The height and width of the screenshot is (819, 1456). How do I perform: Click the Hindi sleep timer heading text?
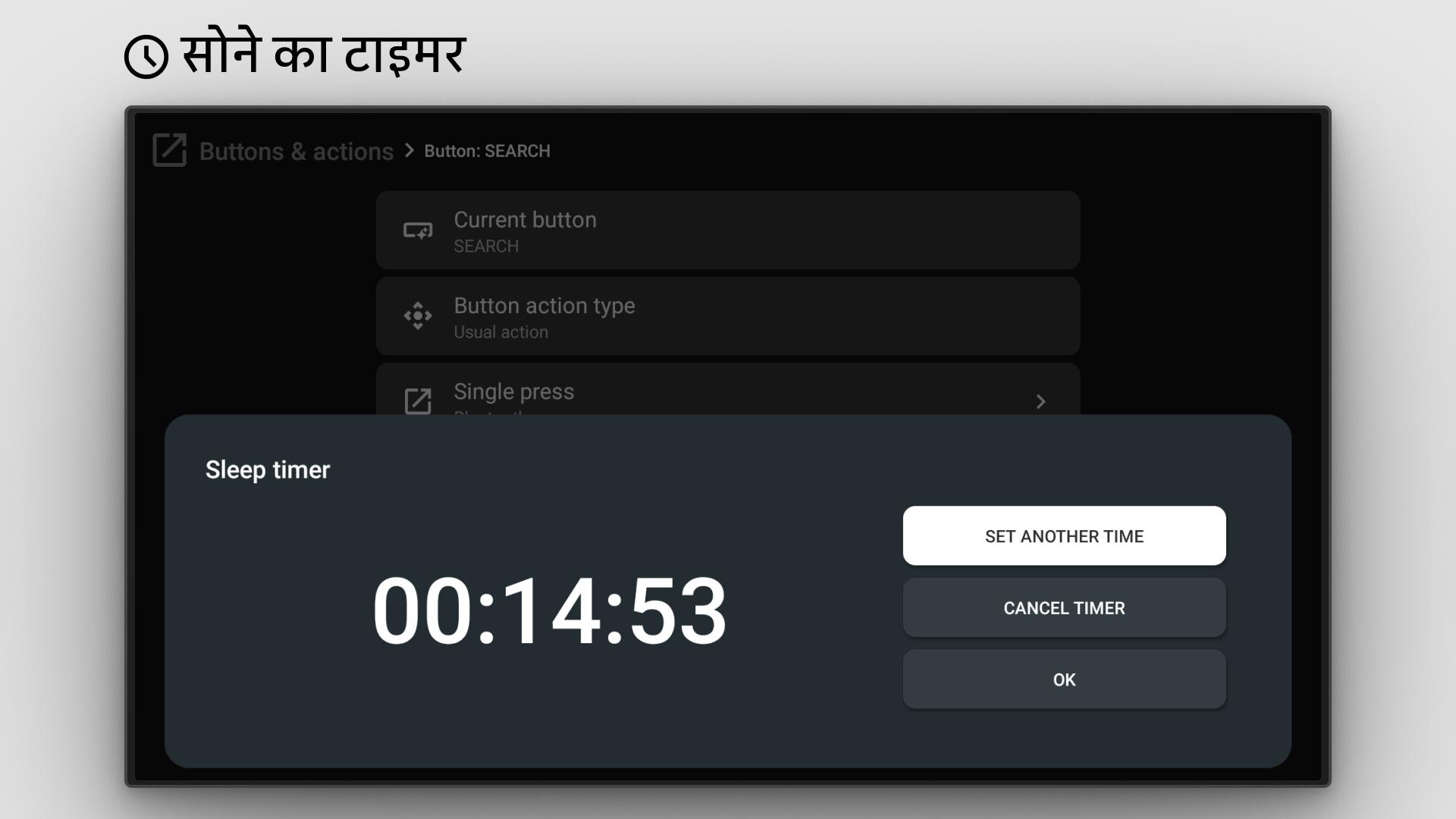[x=323, y=55]
